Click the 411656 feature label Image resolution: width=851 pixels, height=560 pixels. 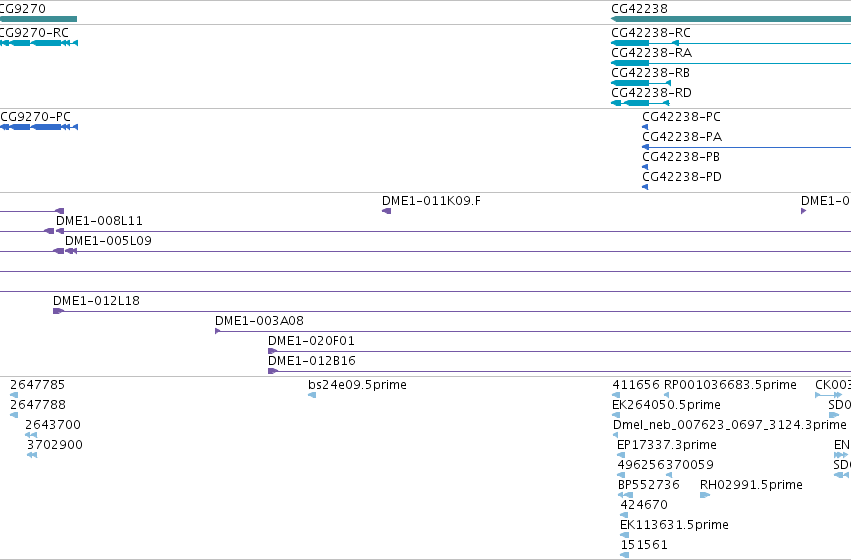coord(636,385)
